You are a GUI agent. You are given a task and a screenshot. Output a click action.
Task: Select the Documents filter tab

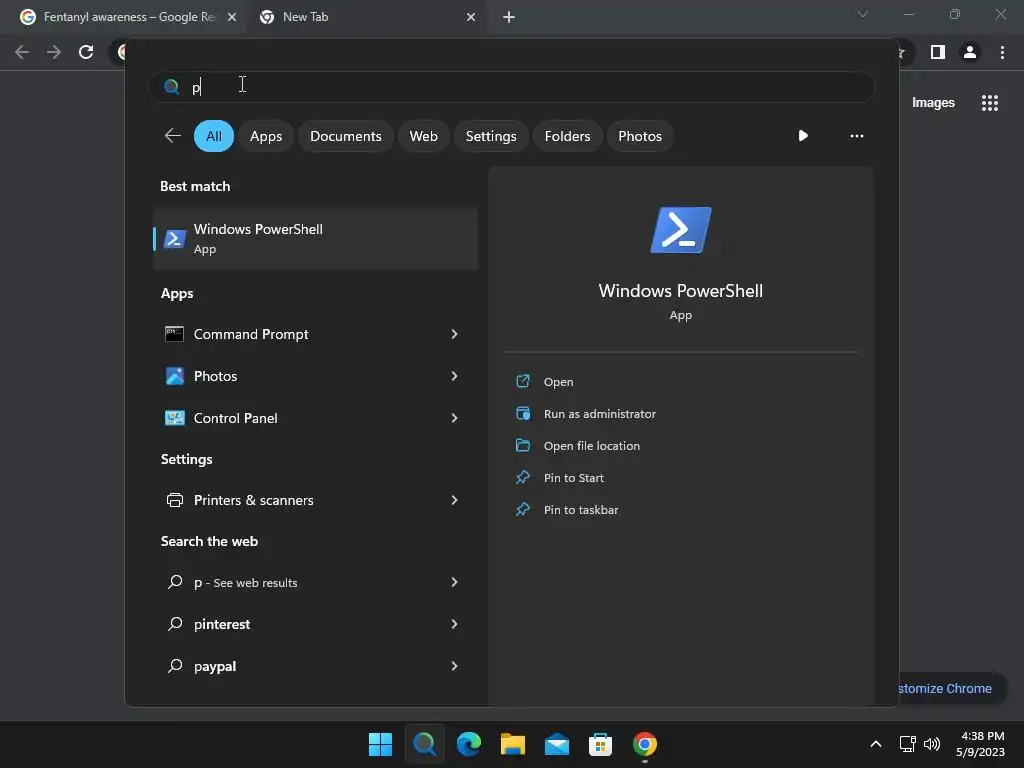click(x=345, y=136)
